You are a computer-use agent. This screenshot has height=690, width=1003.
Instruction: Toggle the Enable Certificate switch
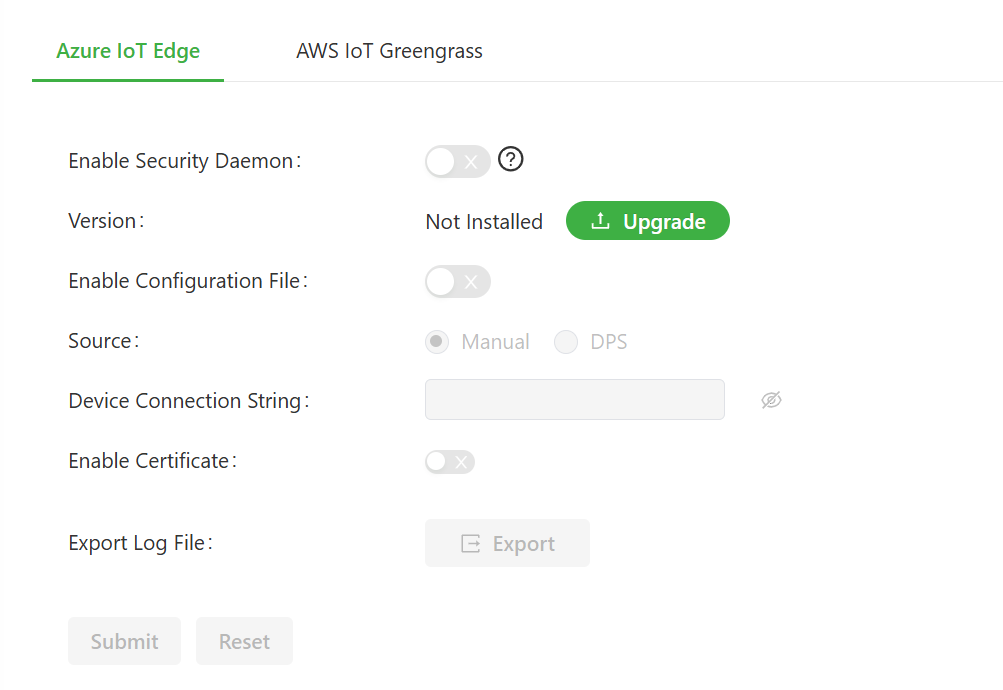449,461
